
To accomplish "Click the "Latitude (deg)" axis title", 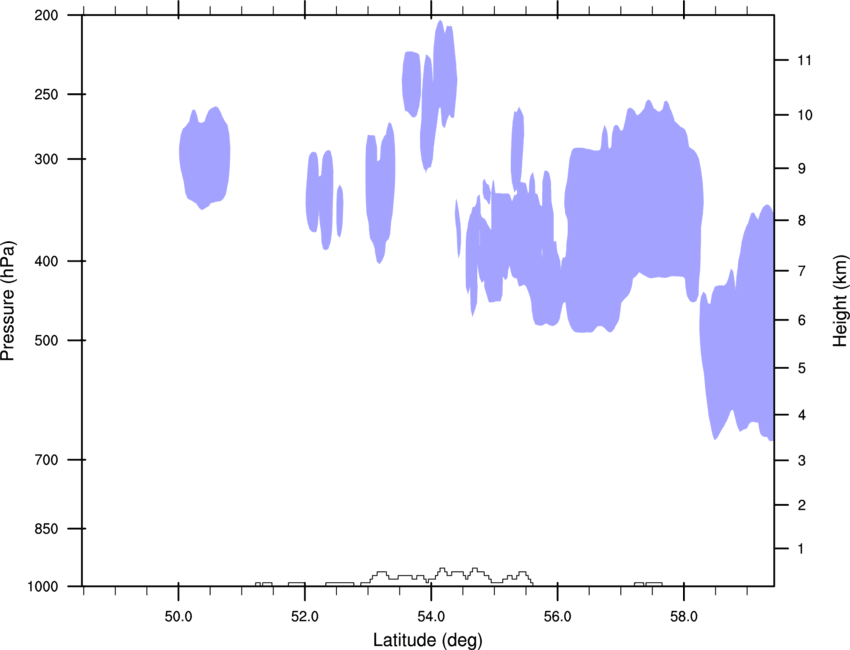I will coord(428,640).
